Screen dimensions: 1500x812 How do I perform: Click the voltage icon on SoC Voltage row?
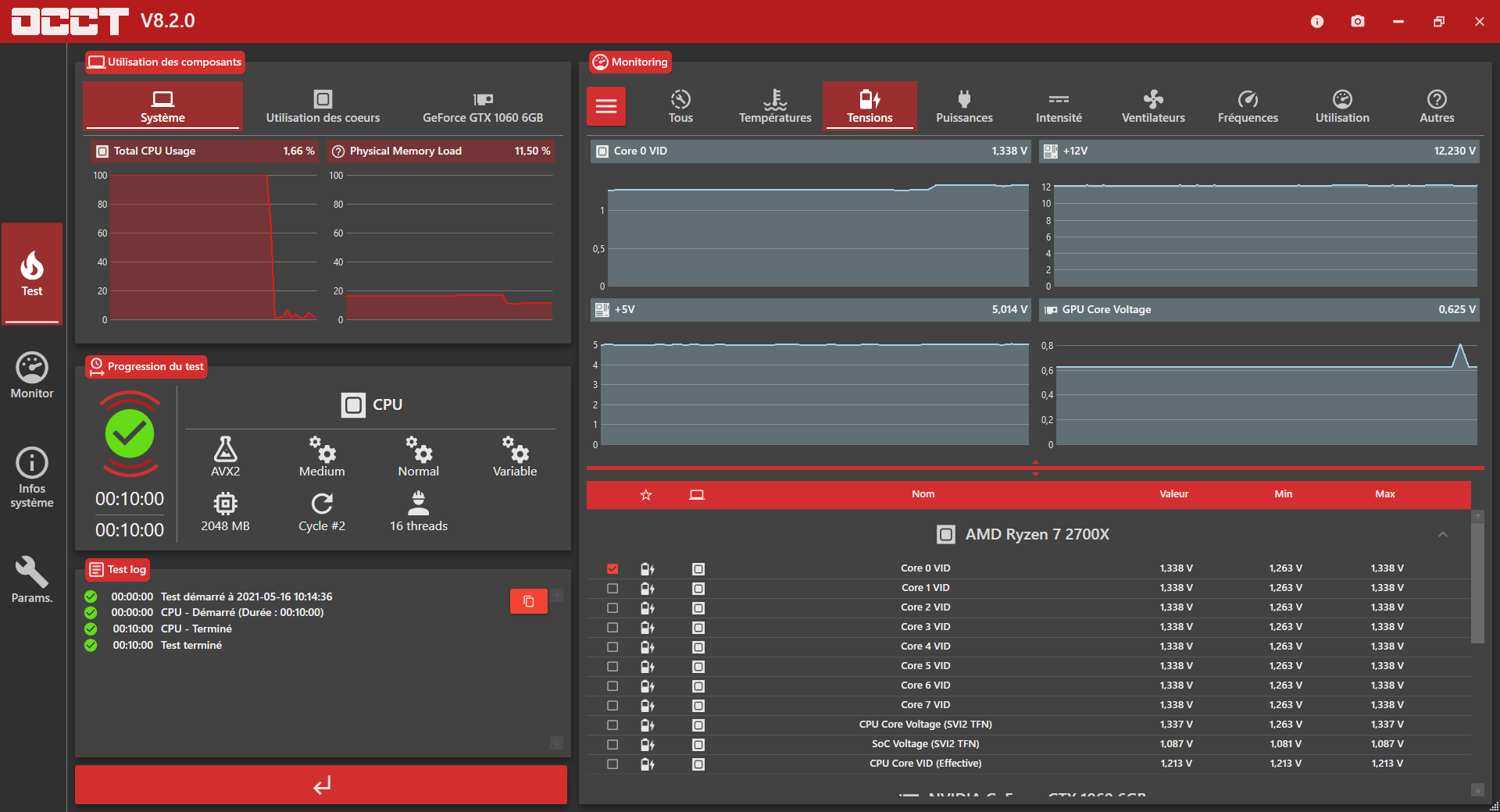(647, 744)
